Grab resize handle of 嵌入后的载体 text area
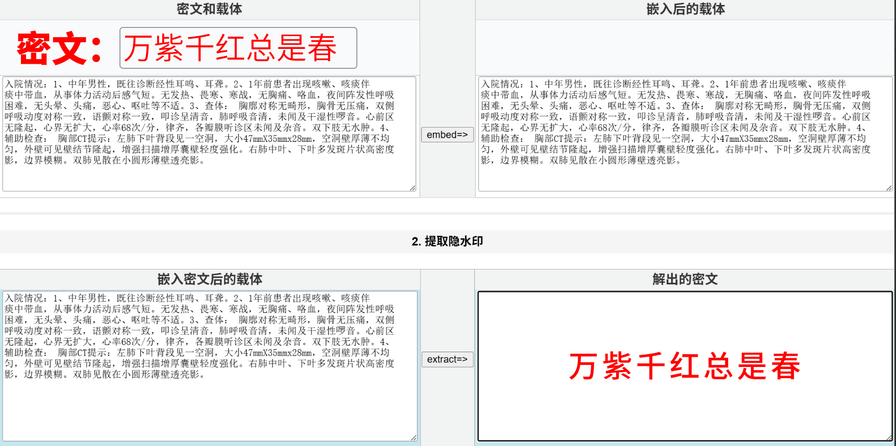This screenshot has width=896, height=446. point(888,188)
